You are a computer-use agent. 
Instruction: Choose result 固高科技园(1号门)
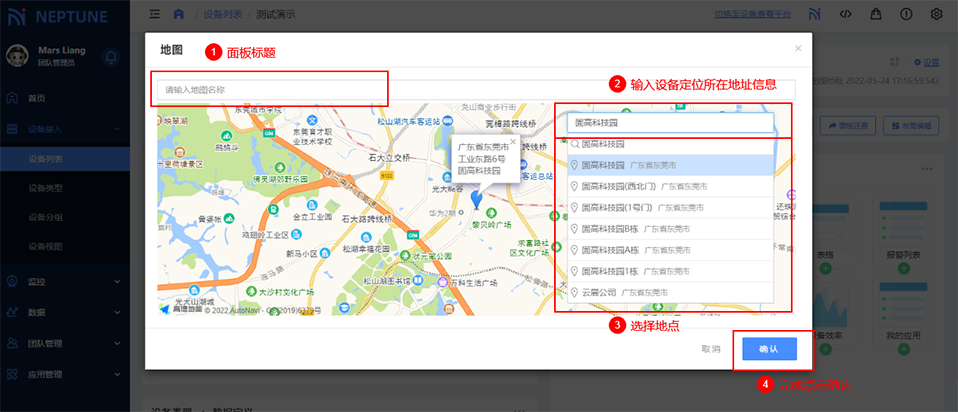tap(670, 207)
